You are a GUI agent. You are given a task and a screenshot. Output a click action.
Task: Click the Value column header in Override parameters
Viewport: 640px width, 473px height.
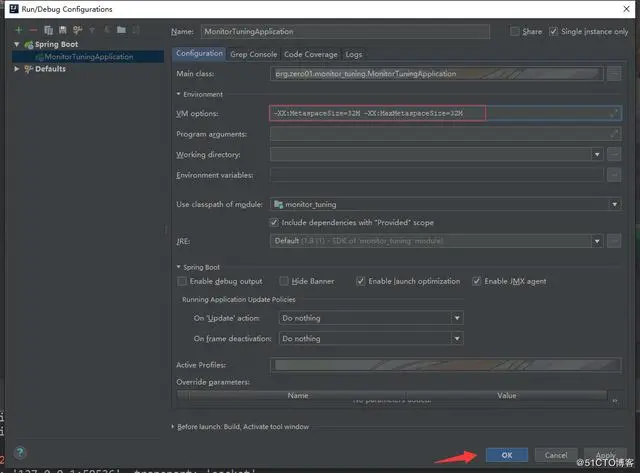point(507,395)
